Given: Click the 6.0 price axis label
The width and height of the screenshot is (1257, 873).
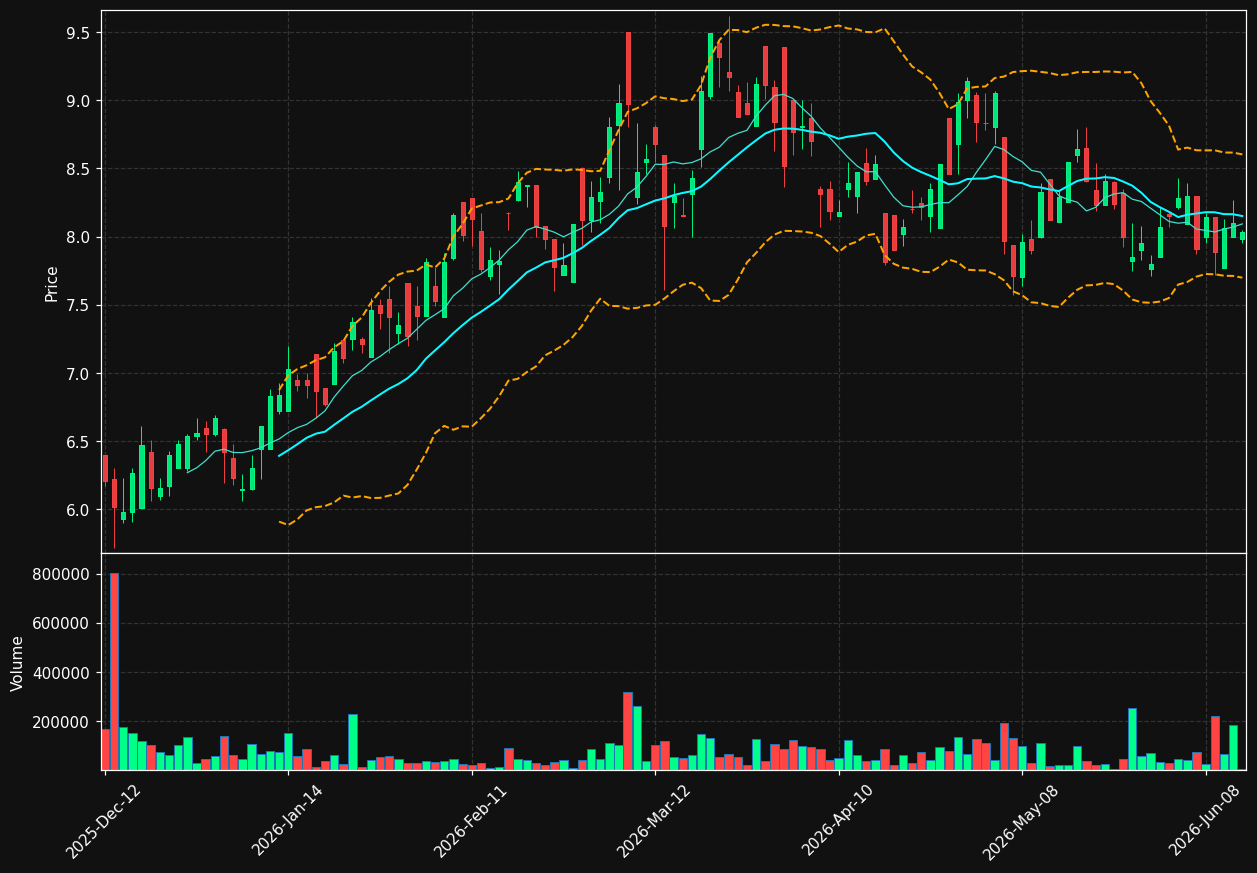Looking at the screenshot, I should point(79,510).
